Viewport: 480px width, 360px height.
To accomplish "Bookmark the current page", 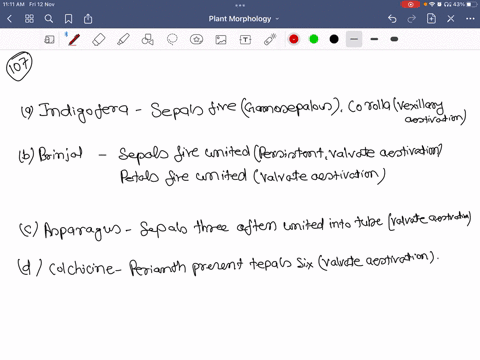I will click(68, 19).
